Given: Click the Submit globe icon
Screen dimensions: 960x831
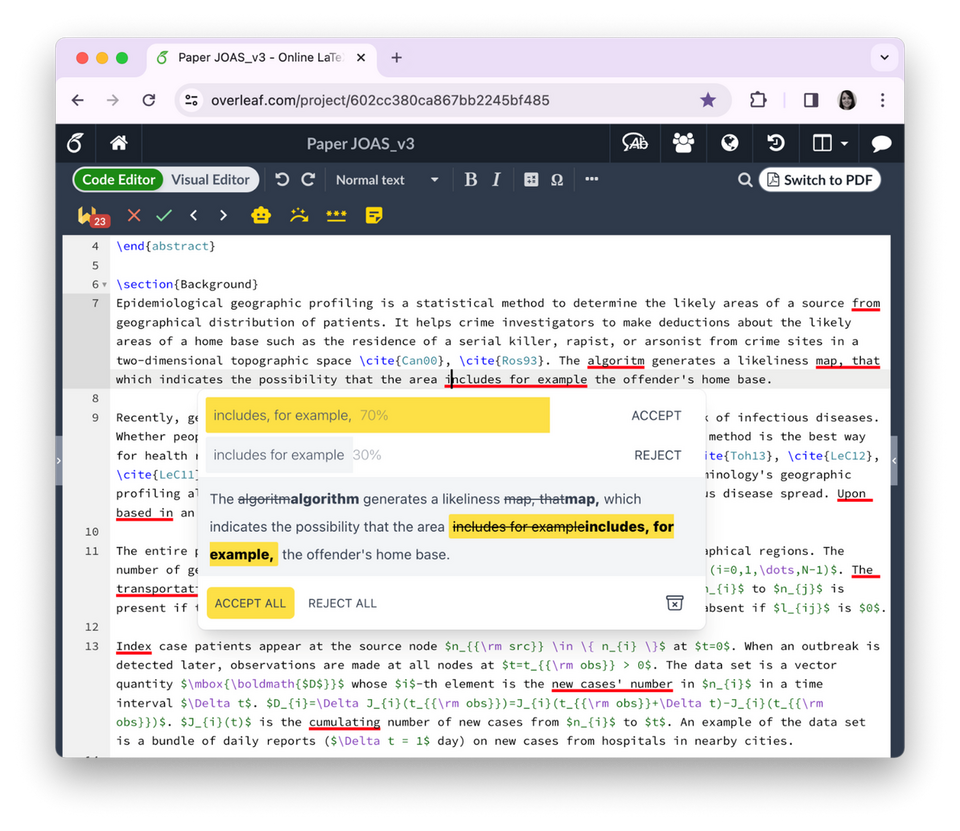Looking at the screenshot, I should pyautogui.click(x=729, y=143).
